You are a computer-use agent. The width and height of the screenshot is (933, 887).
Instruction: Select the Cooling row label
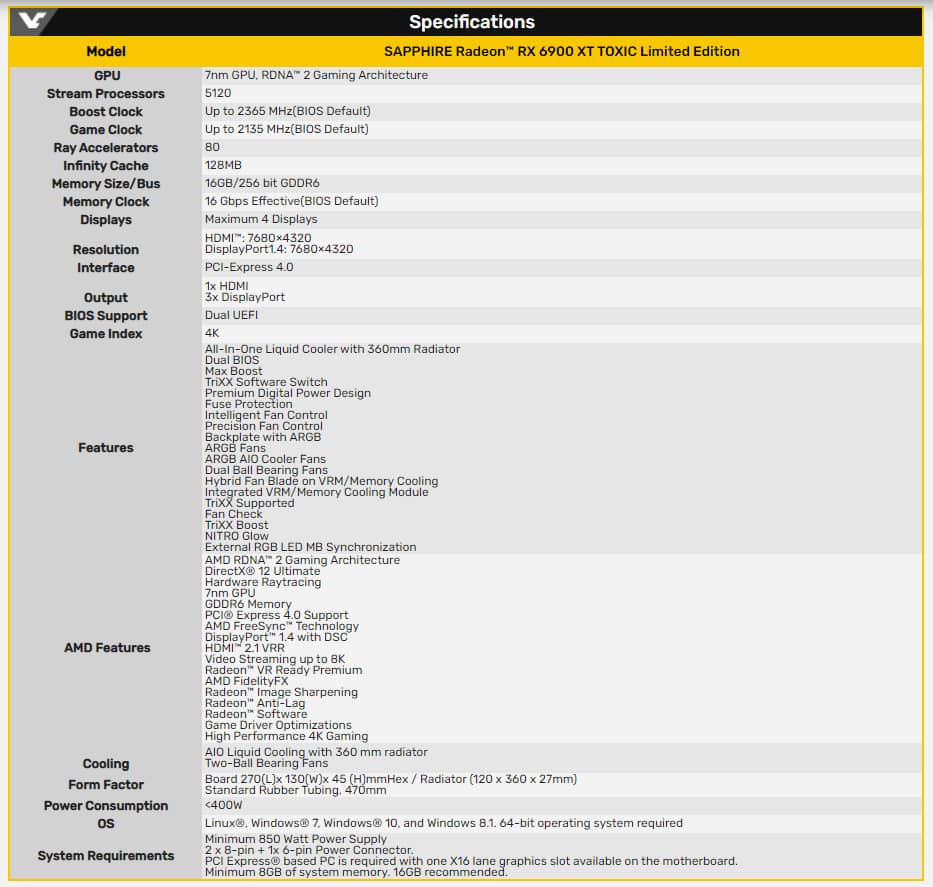106,764
